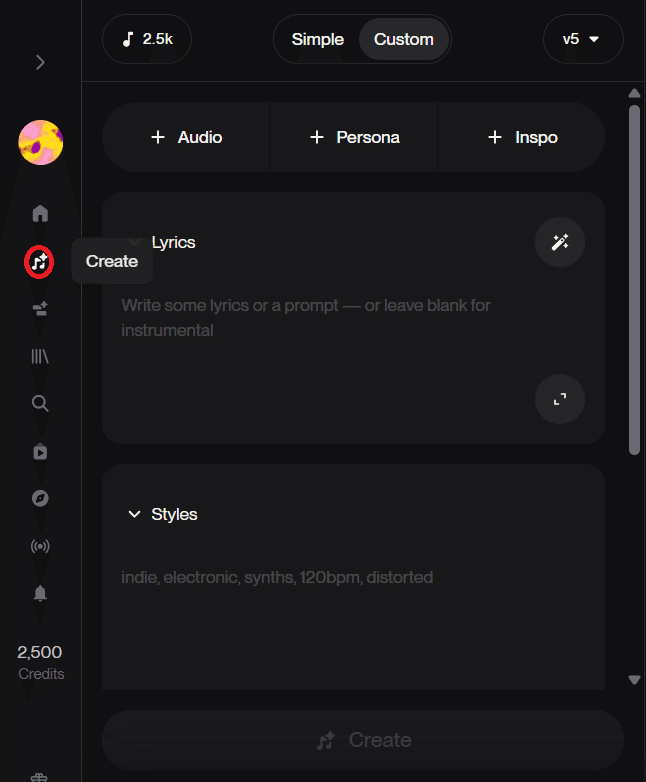Select Custom mode
This screenshot has width=646, height=782.
[x=404, y=40]
